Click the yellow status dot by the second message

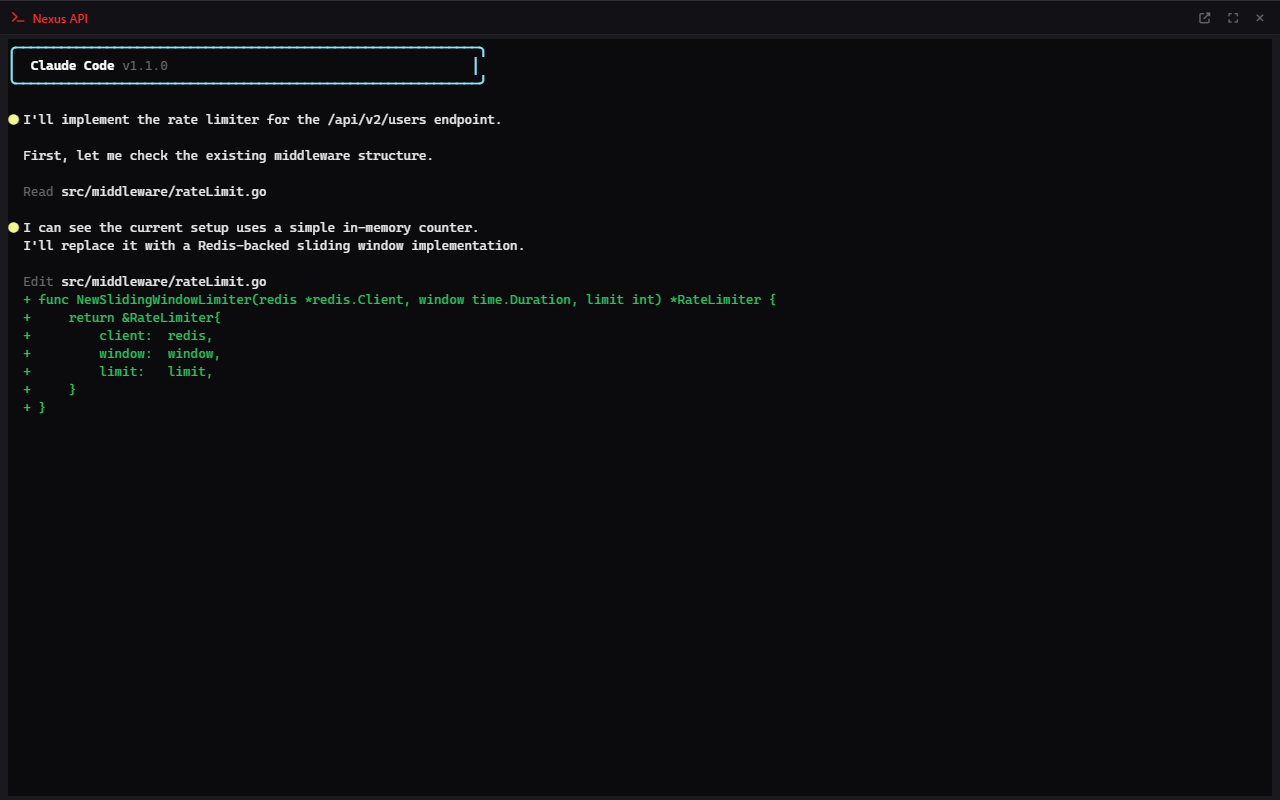(13, 226)
